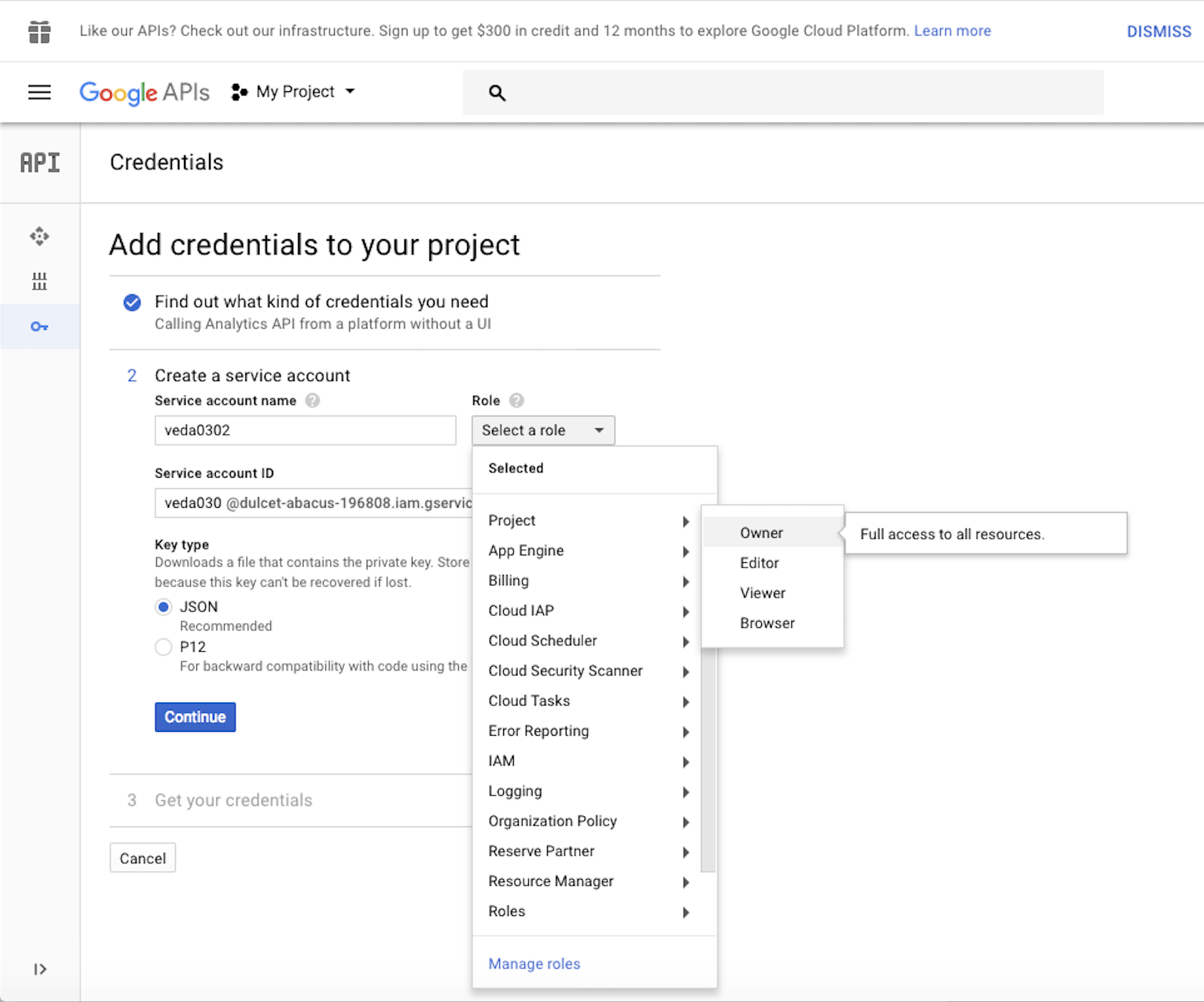Click the Get your credentials step
This screenshot has width=1204, height=1002.
pyautogui.click(x=234, y=800)
